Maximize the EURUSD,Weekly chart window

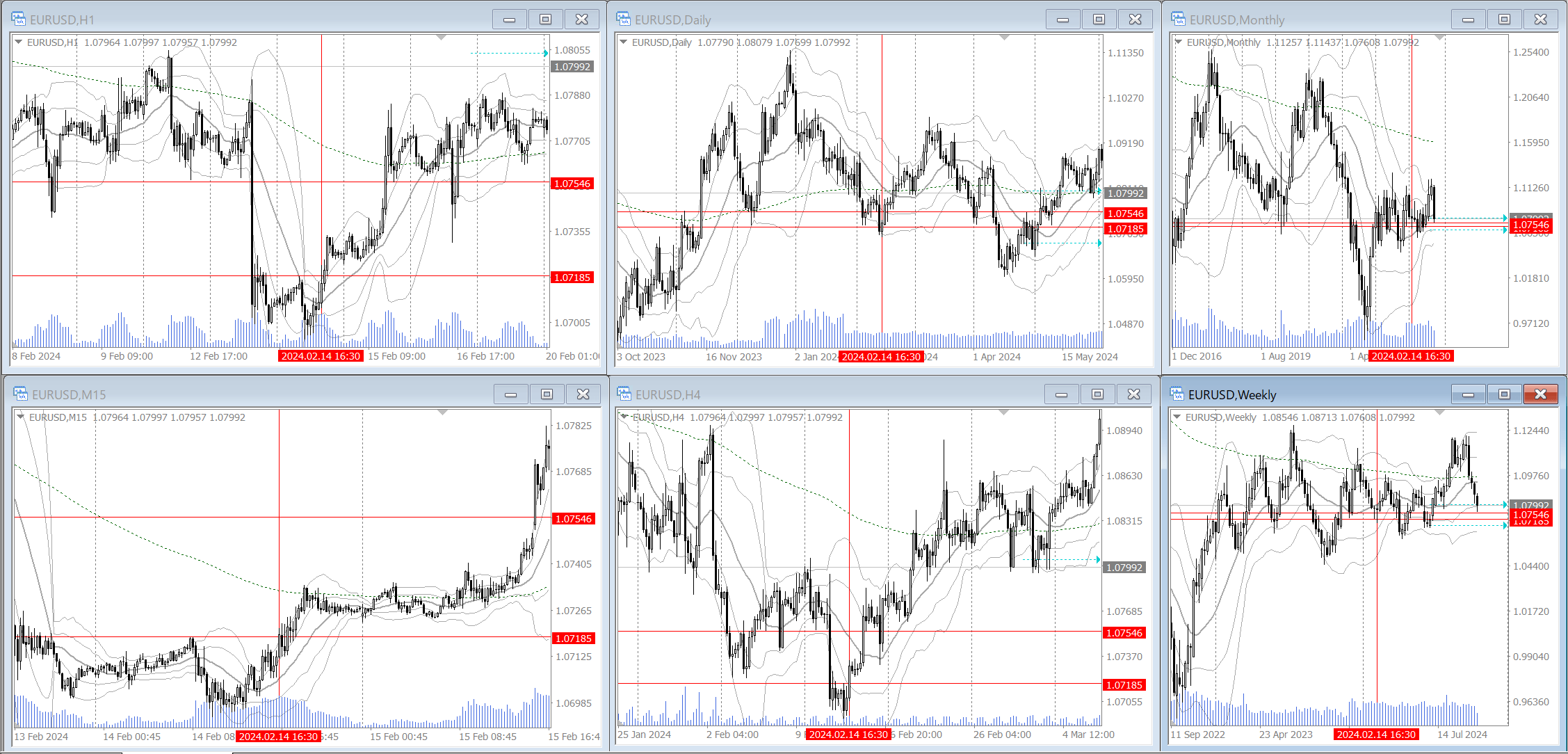point(1505,394)
